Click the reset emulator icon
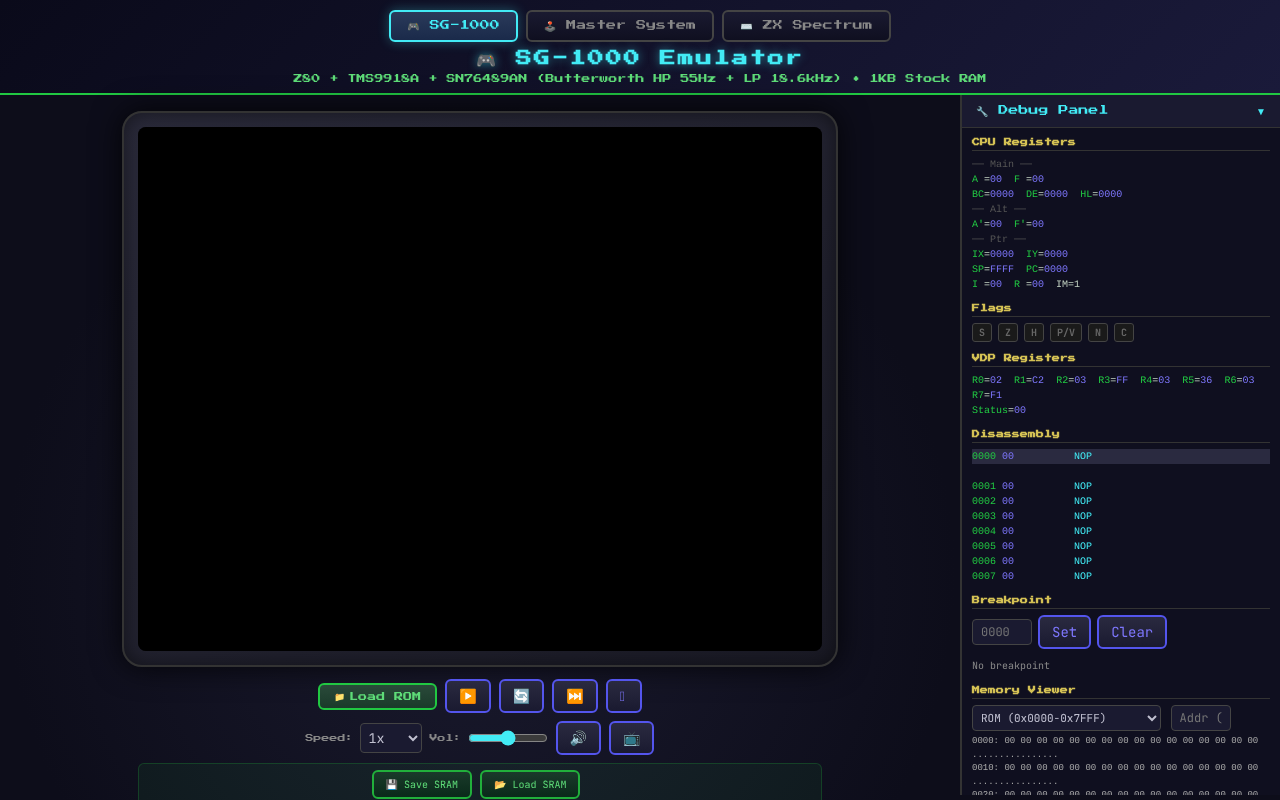This screenshot has height=800, width=1280. [521, 696]
